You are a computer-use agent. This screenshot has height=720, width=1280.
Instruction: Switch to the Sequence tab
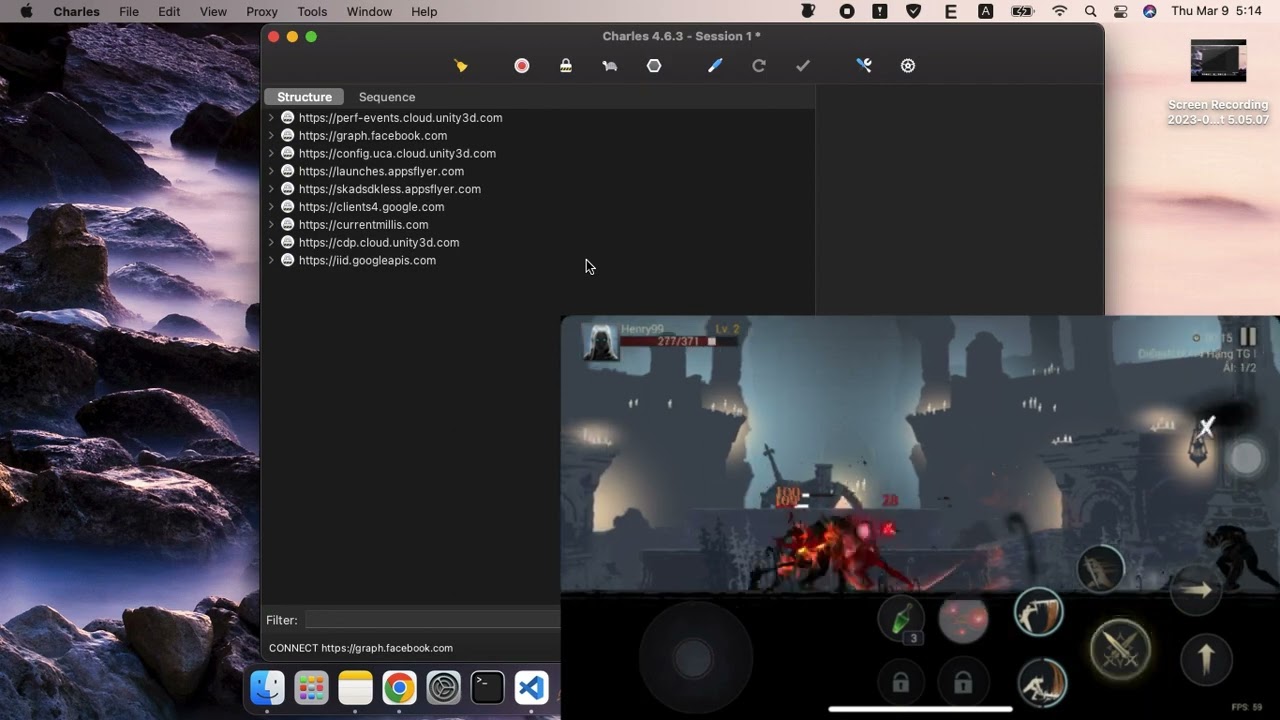coord(387,97)
